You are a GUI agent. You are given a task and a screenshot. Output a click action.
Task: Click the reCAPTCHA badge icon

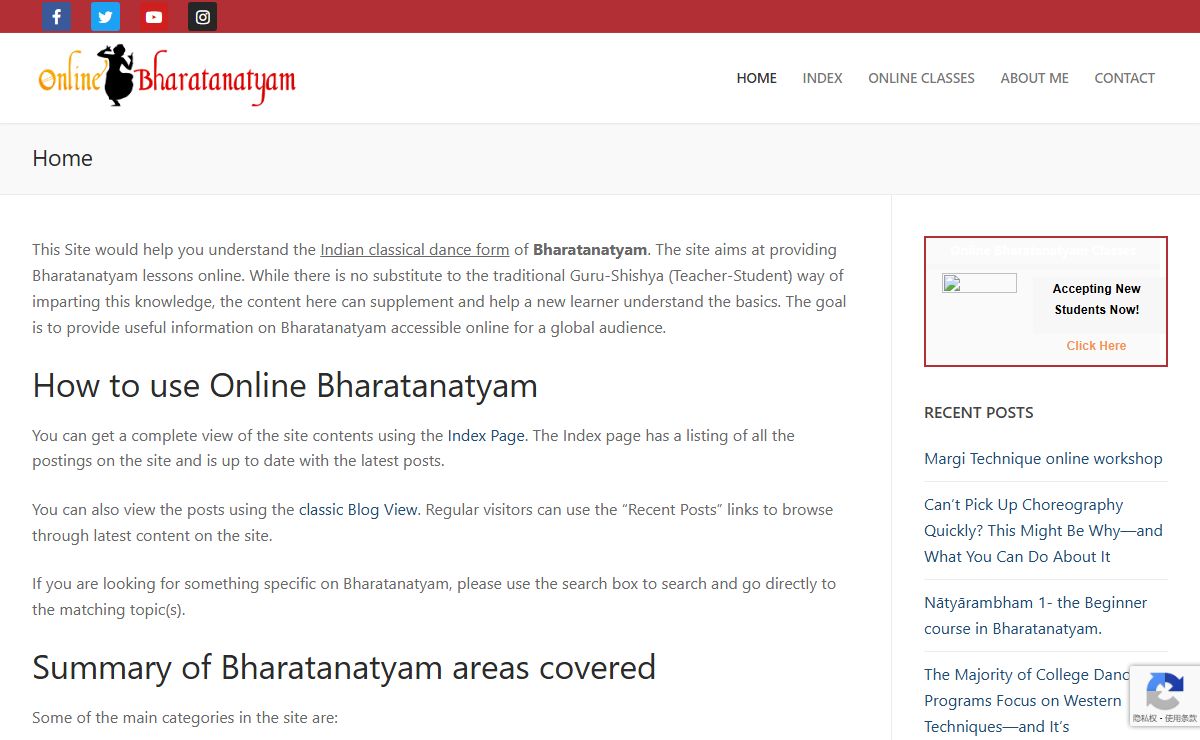coord(1165,691)
